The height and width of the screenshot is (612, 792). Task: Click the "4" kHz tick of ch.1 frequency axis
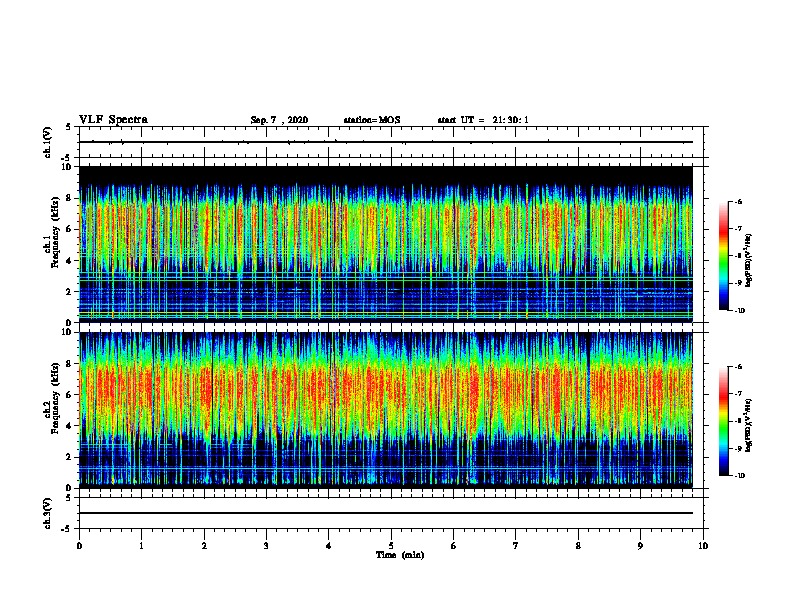[69, 261]
